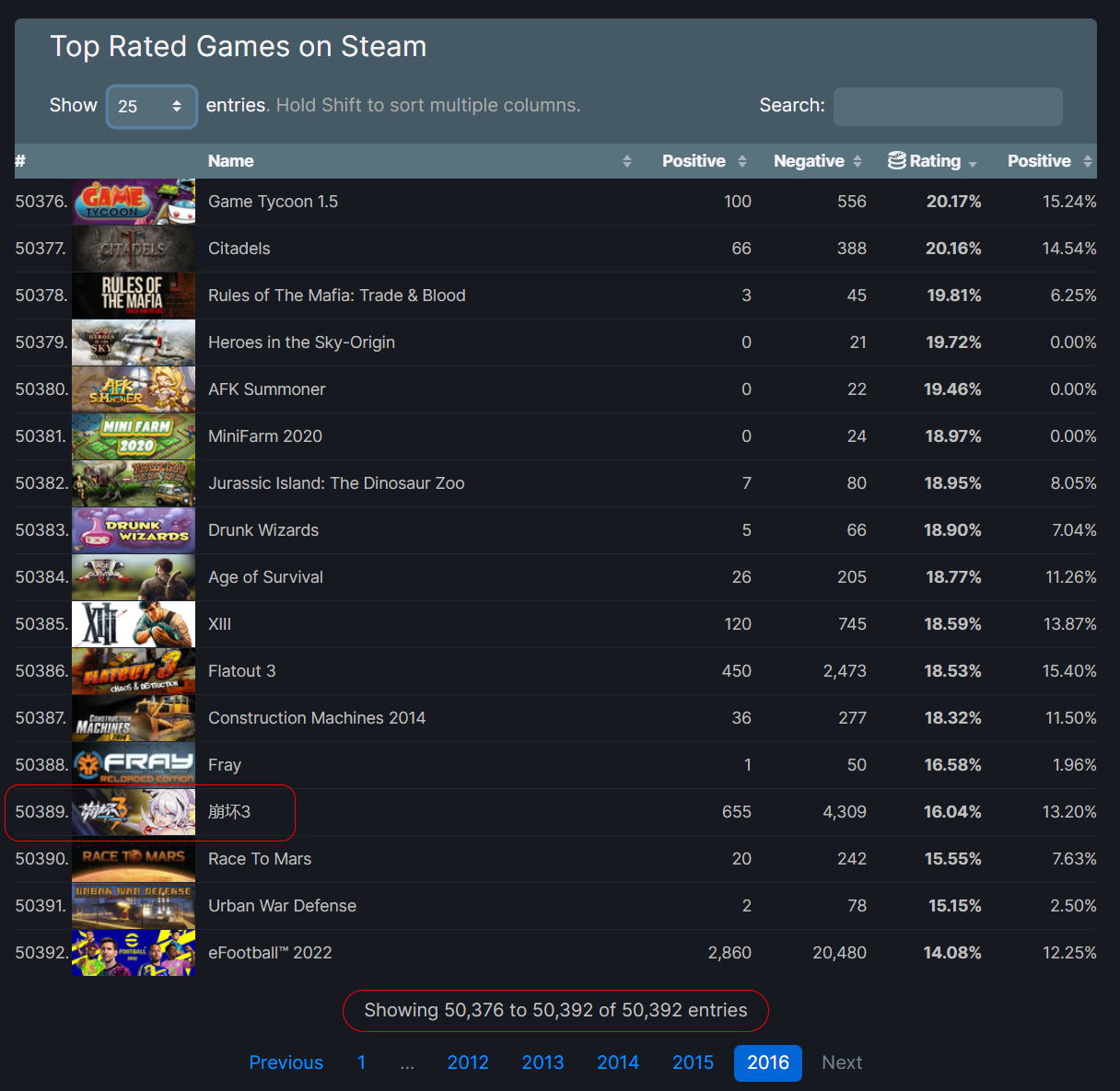Open the MiniFarm 2020 thumbnail

pyautogui.click(x=134, y=436)
